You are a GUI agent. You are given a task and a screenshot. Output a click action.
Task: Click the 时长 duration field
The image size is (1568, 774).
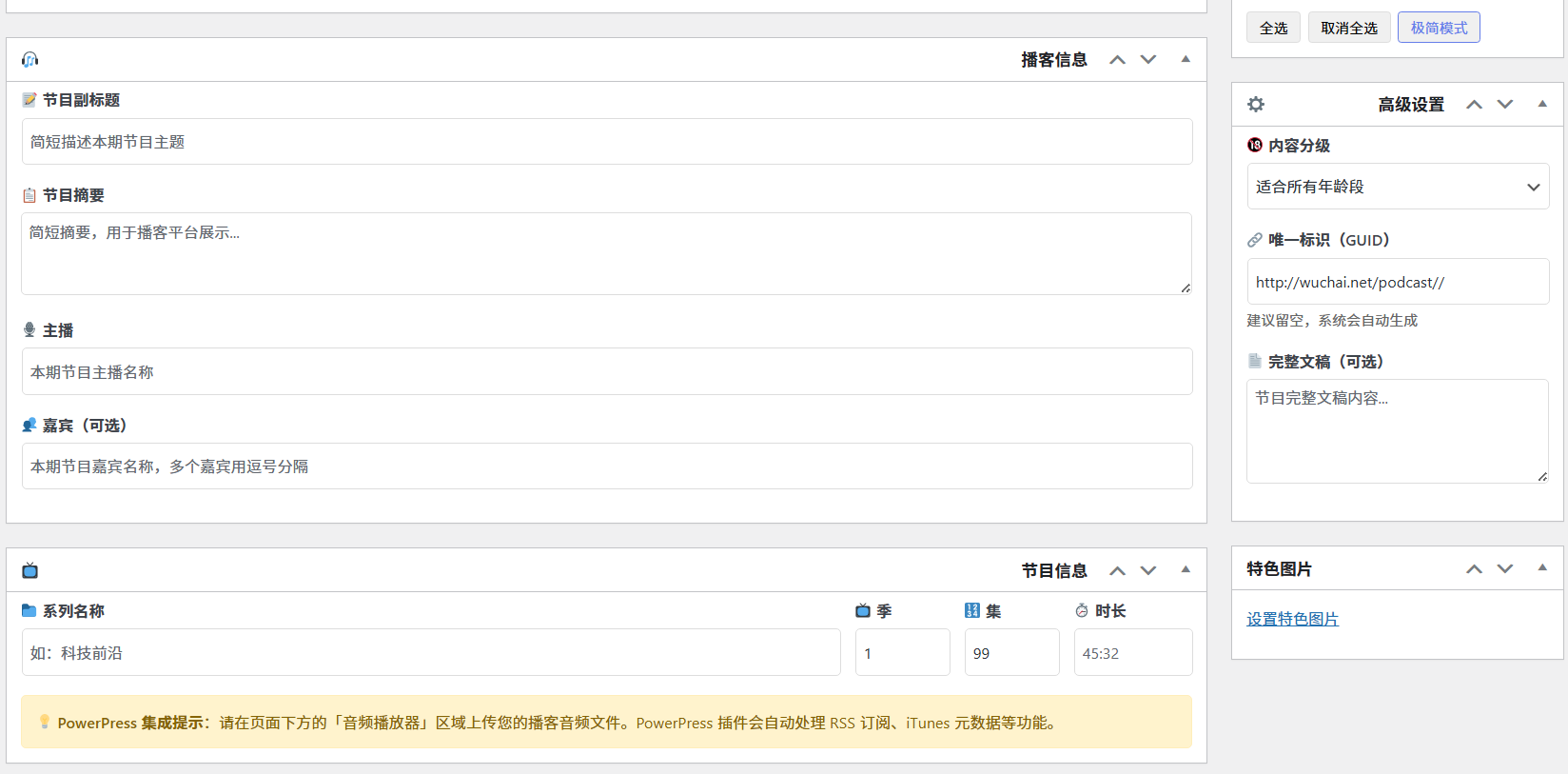click(x=1133, y=653)
